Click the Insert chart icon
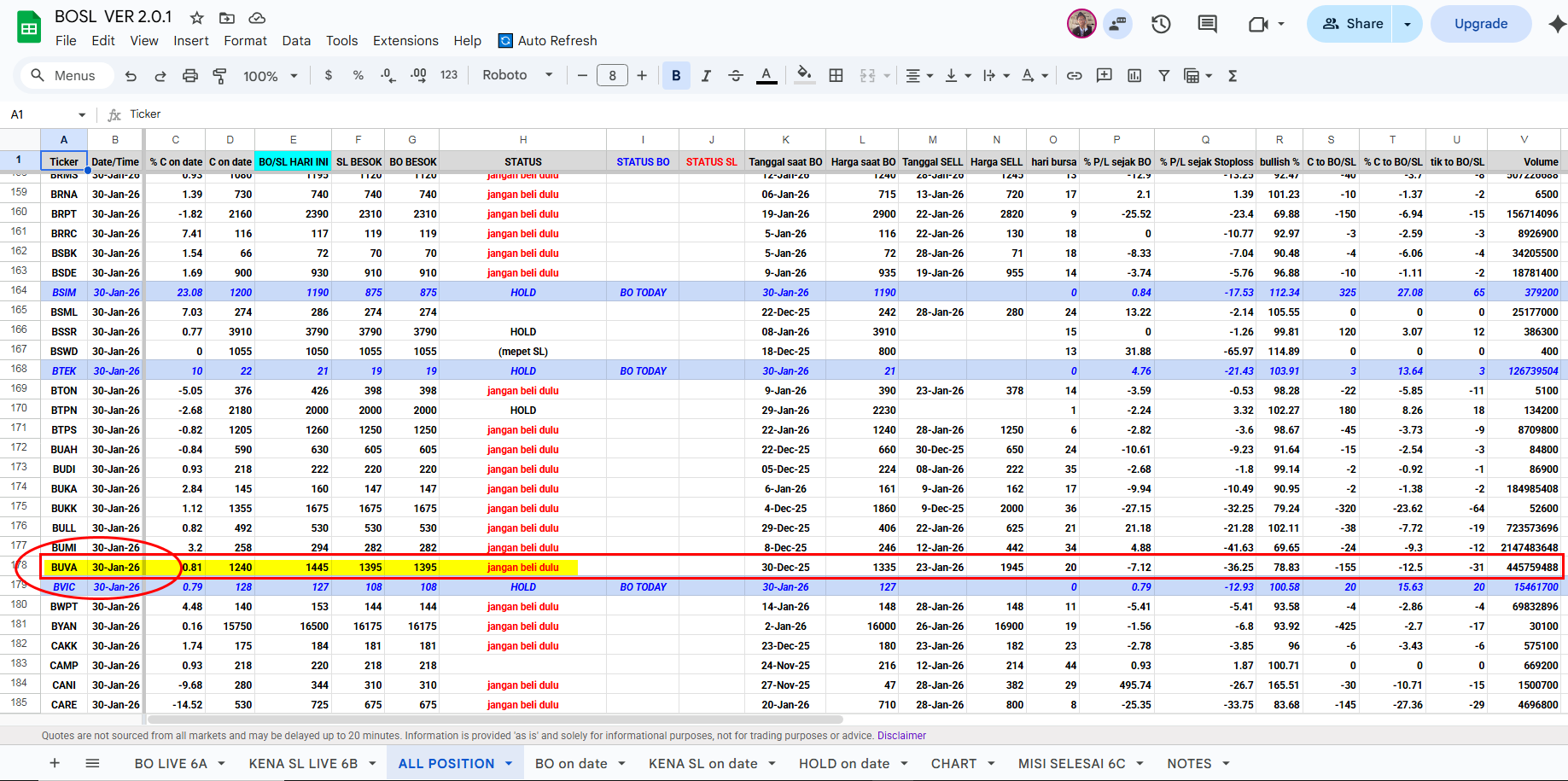 [x=1134, y=76]
